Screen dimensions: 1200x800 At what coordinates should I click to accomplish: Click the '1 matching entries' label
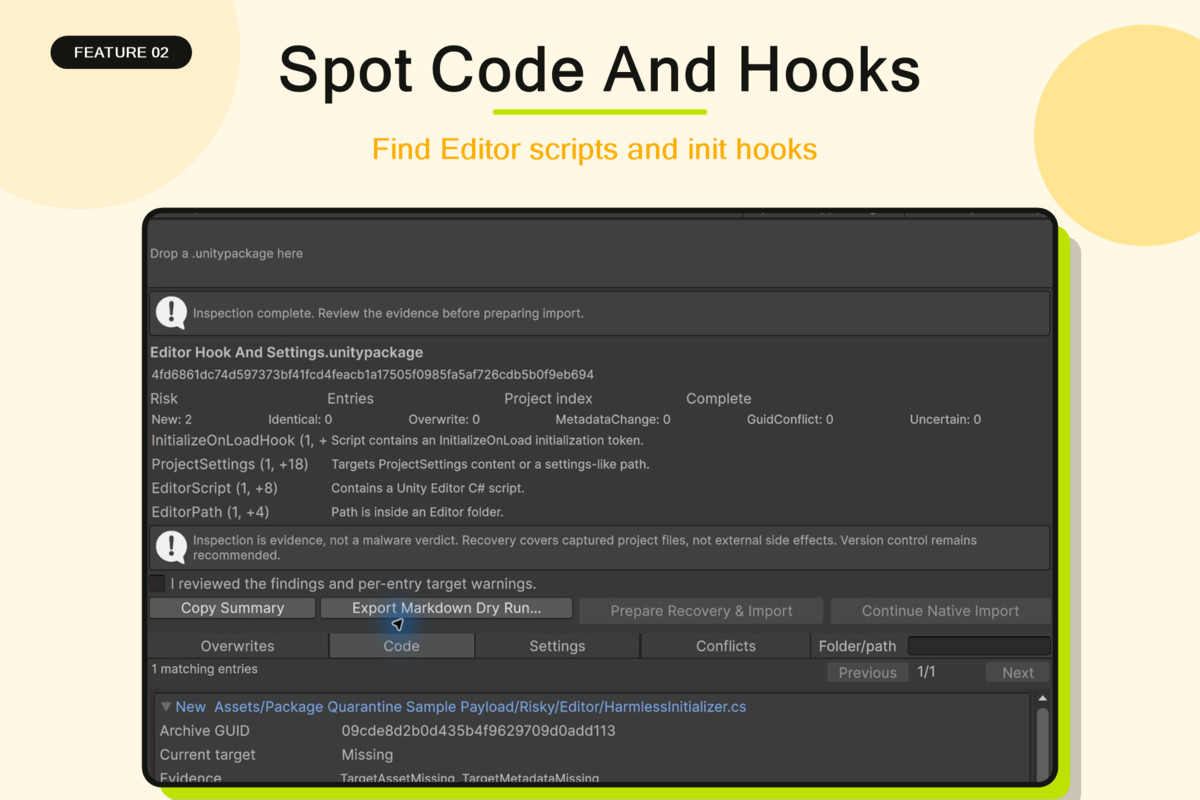(x=204, y=669)
